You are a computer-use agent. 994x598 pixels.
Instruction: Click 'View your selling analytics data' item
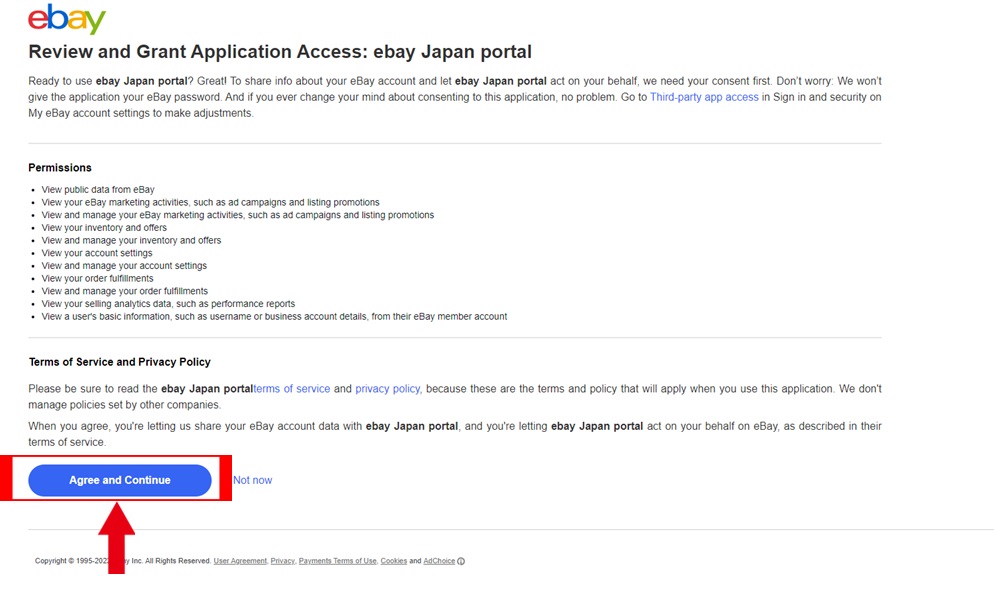[x=168, y=304]
